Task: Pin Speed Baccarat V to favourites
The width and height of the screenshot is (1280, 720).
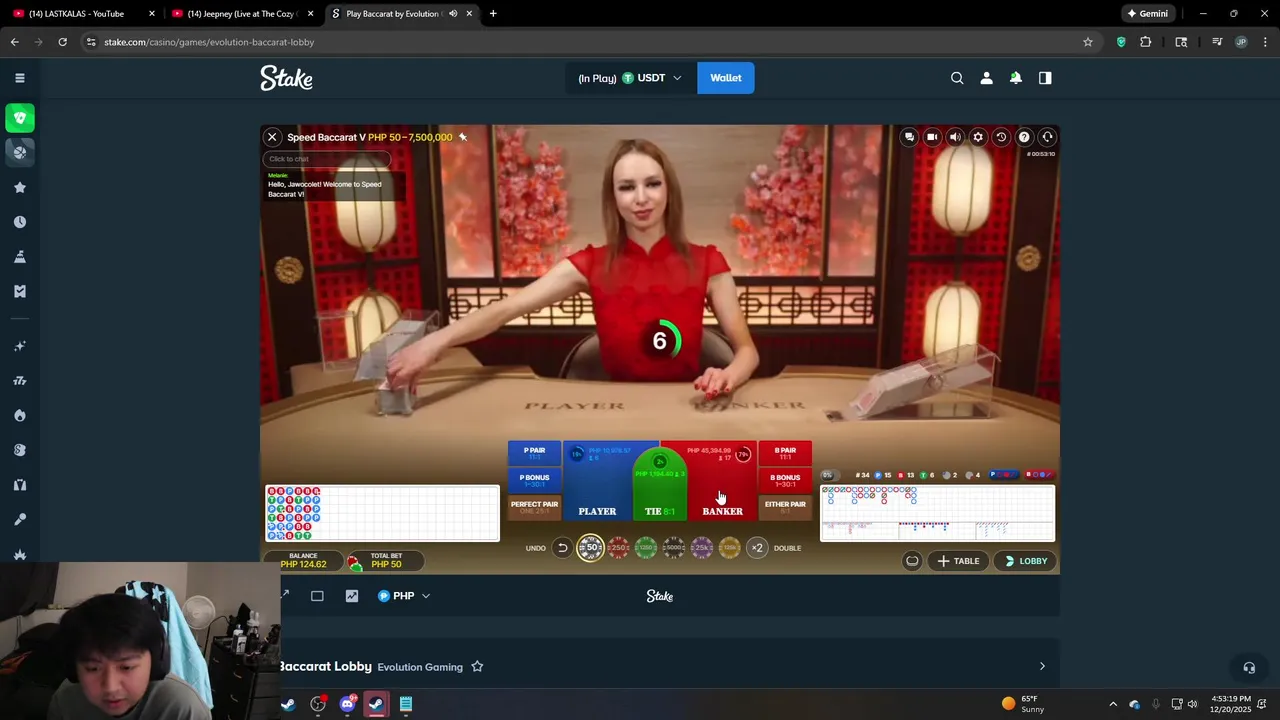Action: tap(463, 137)
